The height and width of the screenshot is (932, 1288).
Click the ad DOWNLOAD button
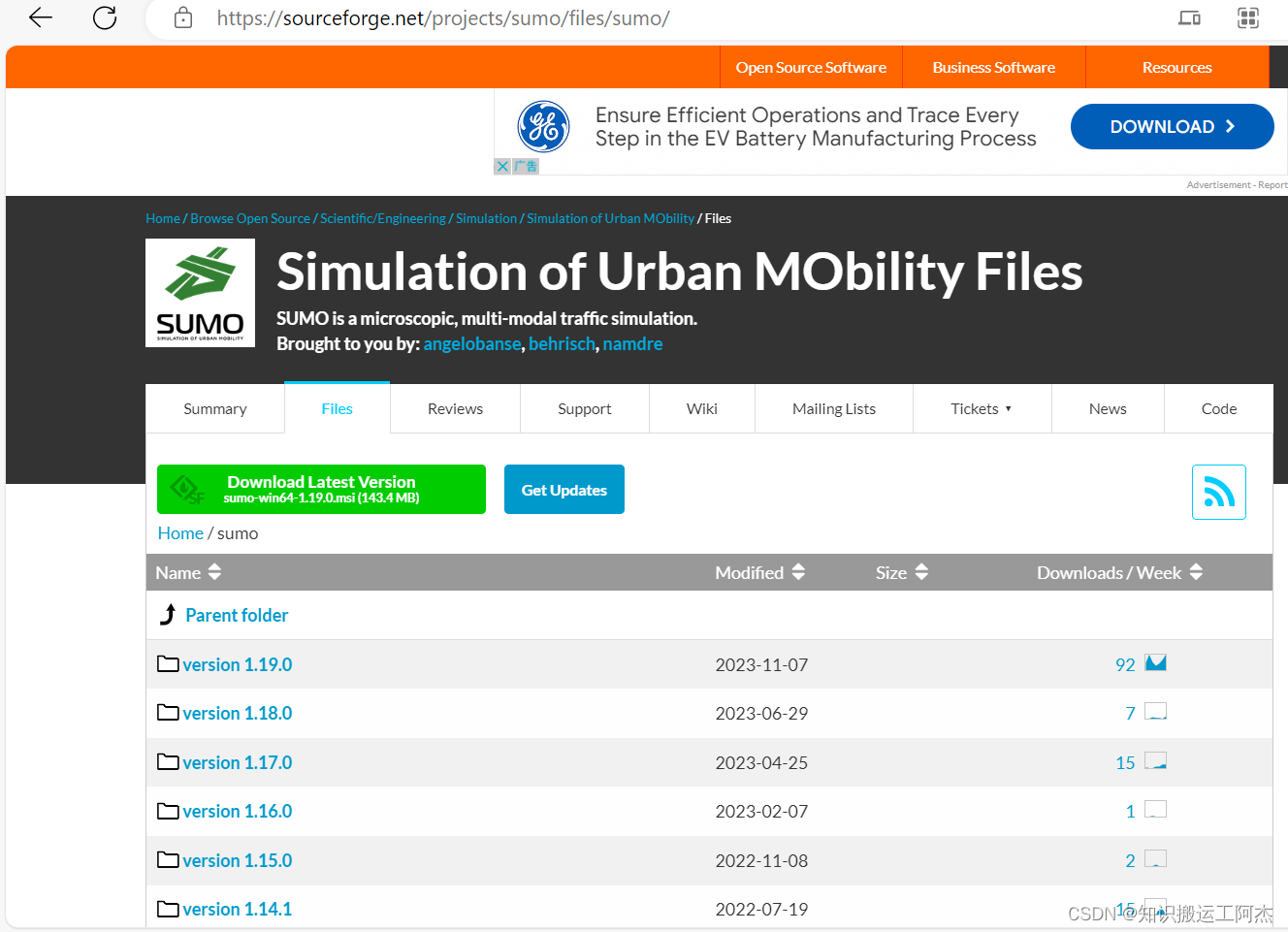[x=1172, y=127]
